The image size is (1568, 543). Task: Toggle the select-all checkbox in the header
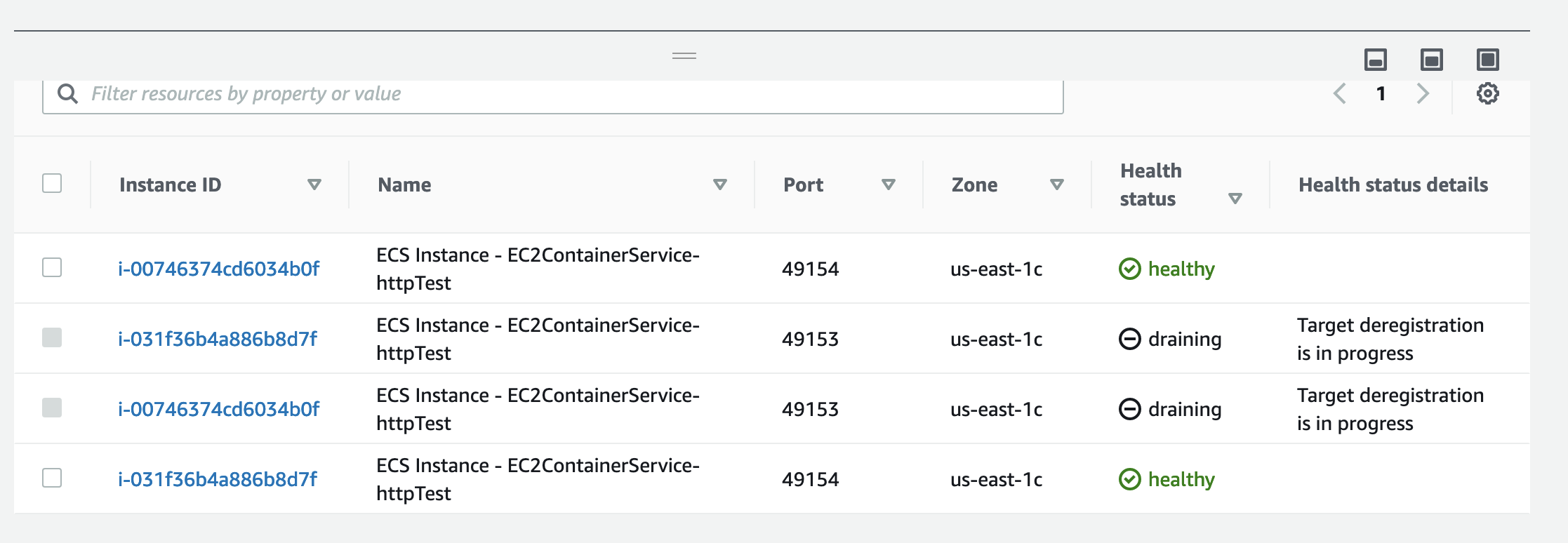52,183
